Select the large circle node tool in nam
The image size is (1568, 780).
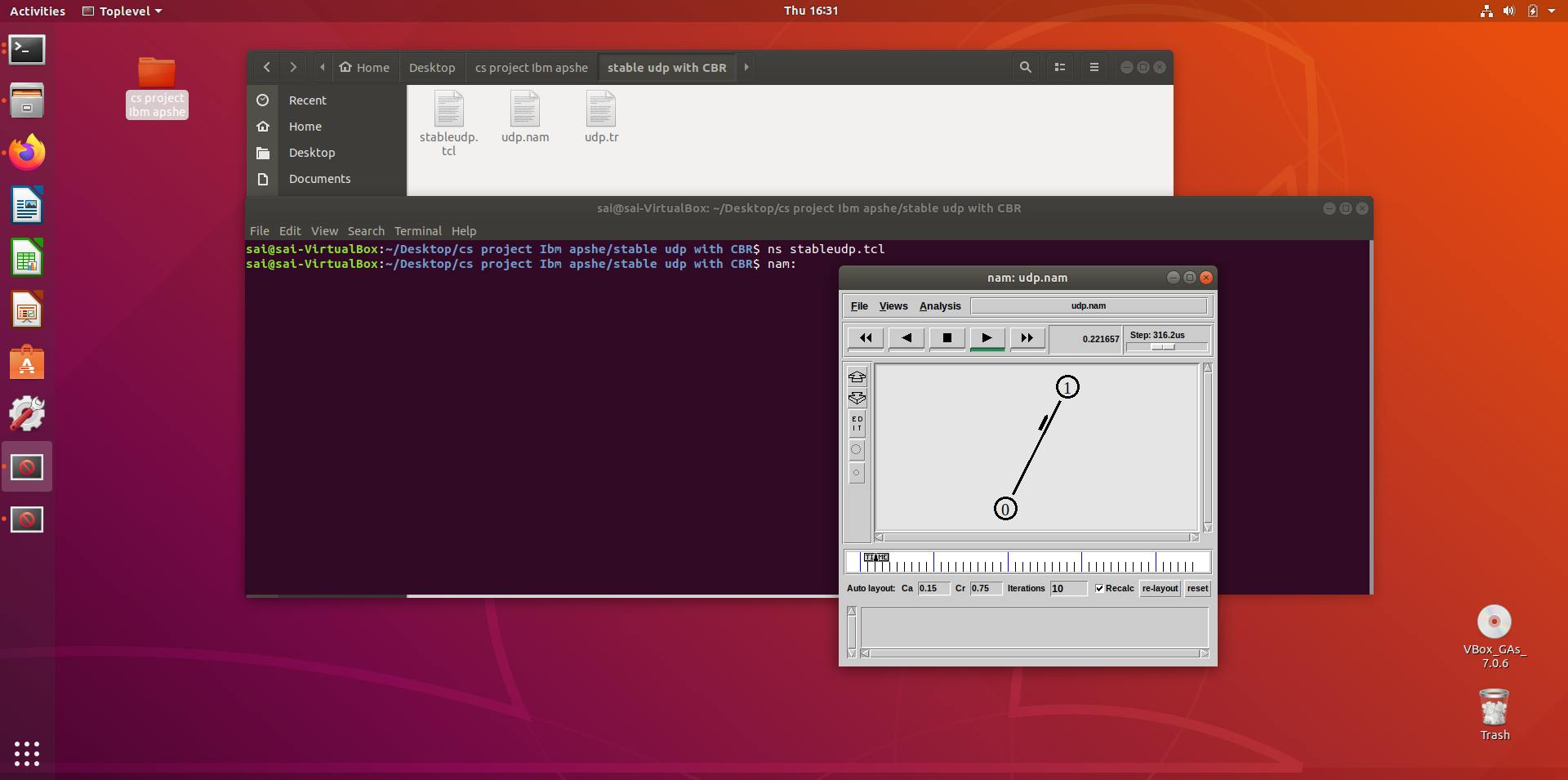(857, 449)
